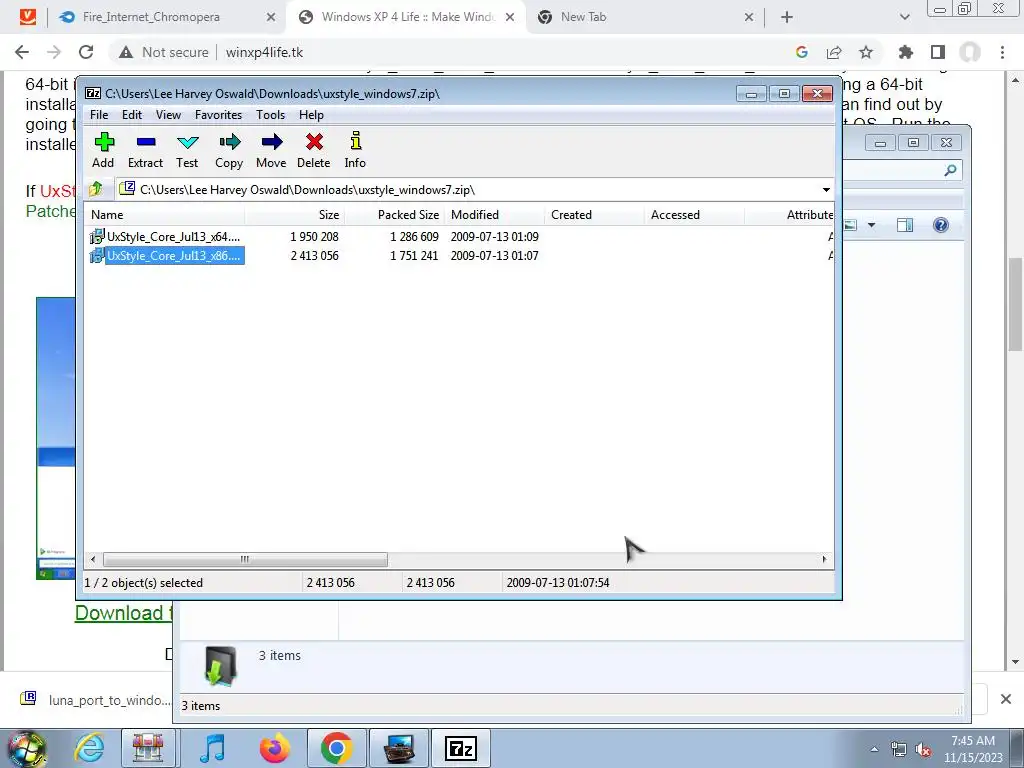The image size is (1024, 768).
Task: Select the UxStyle_Core_Jul13_x86 file
Action: 167,255
